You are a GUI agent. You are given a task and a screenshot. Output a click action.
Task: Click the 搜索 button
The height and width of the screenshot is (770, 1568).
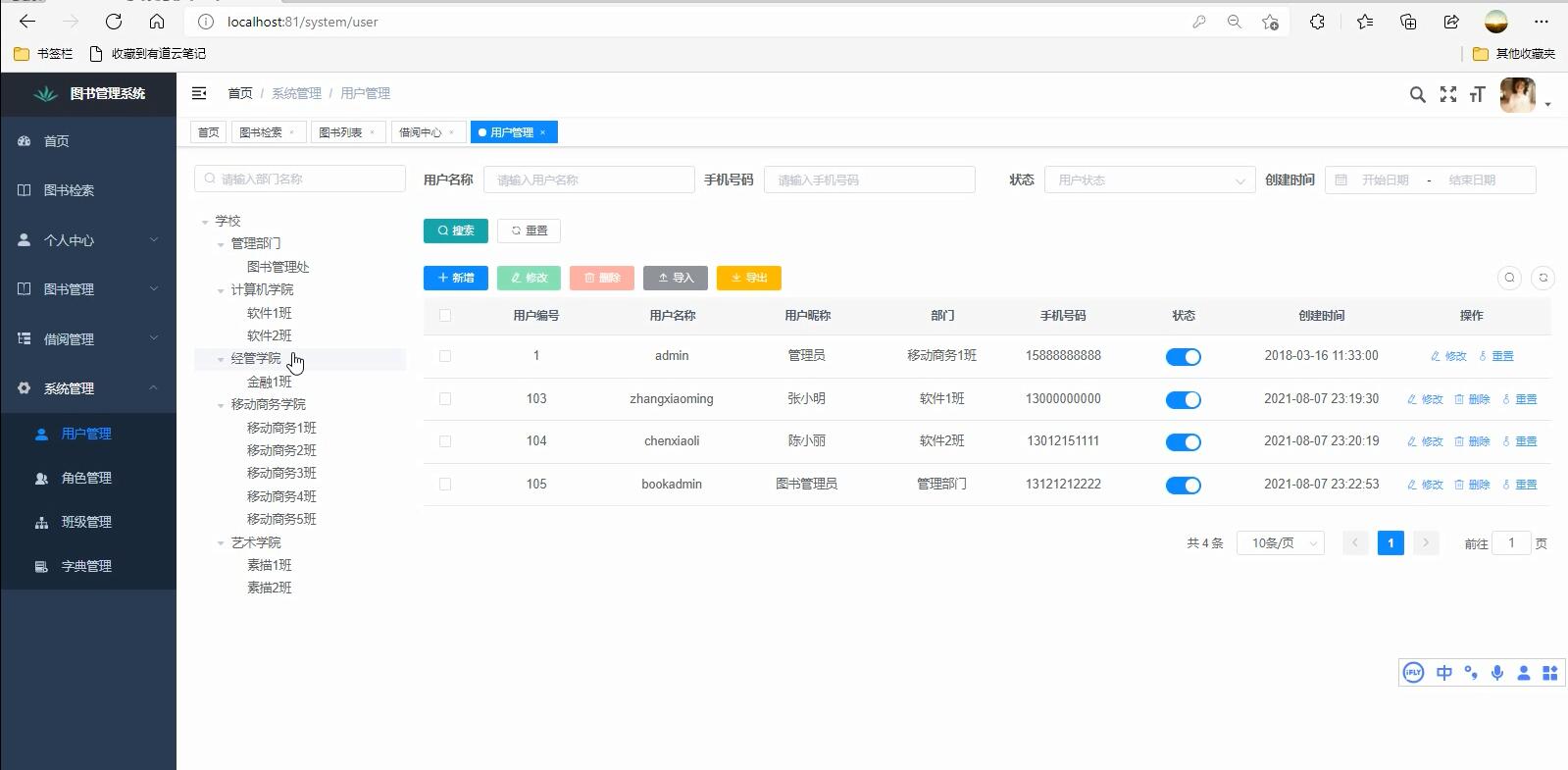[x=456, y=231]
